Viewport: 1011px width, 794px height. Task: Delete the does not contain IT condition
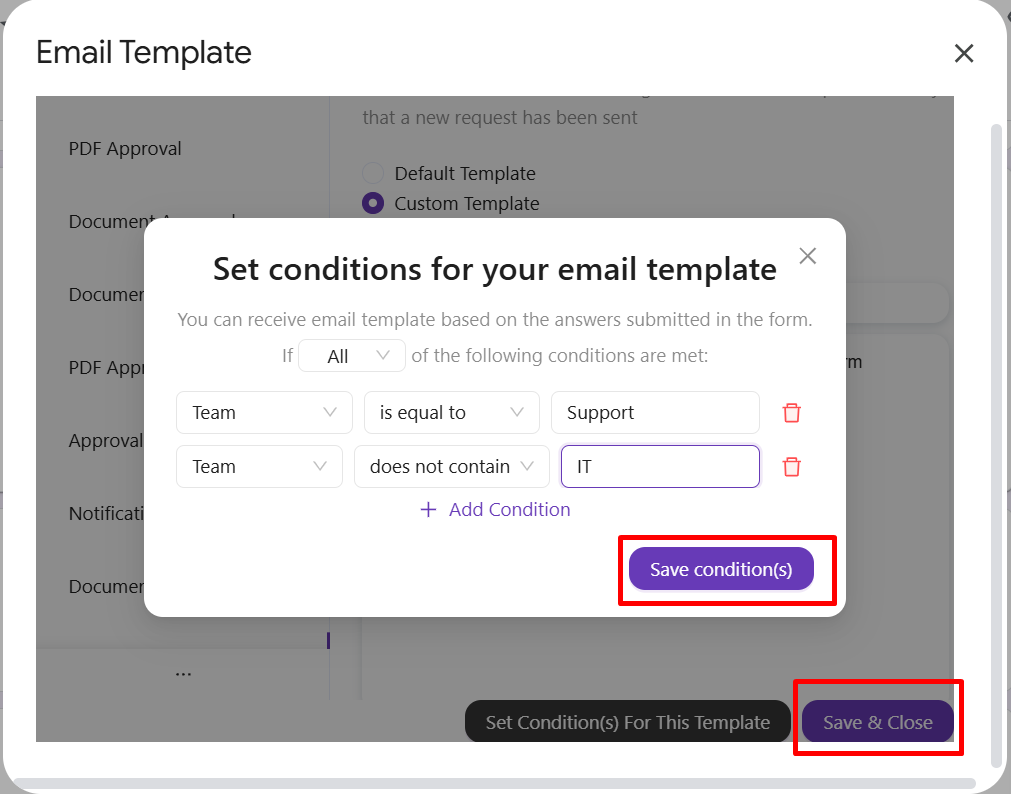pyautogui.click(x=791, y=467)
